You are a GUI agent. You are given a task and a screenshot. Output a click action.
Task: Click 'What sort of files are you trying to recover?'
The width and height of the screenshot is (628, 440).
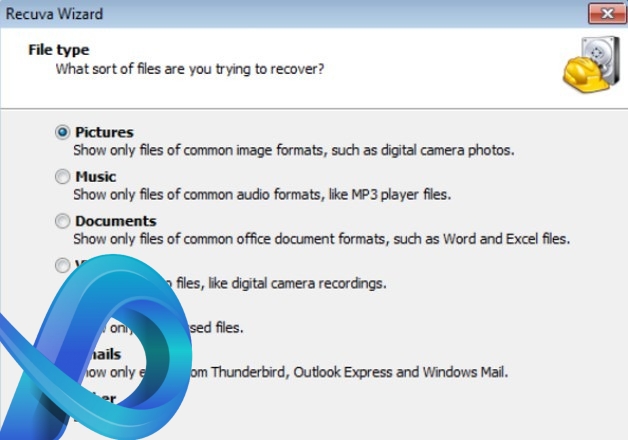click(190, 69)
